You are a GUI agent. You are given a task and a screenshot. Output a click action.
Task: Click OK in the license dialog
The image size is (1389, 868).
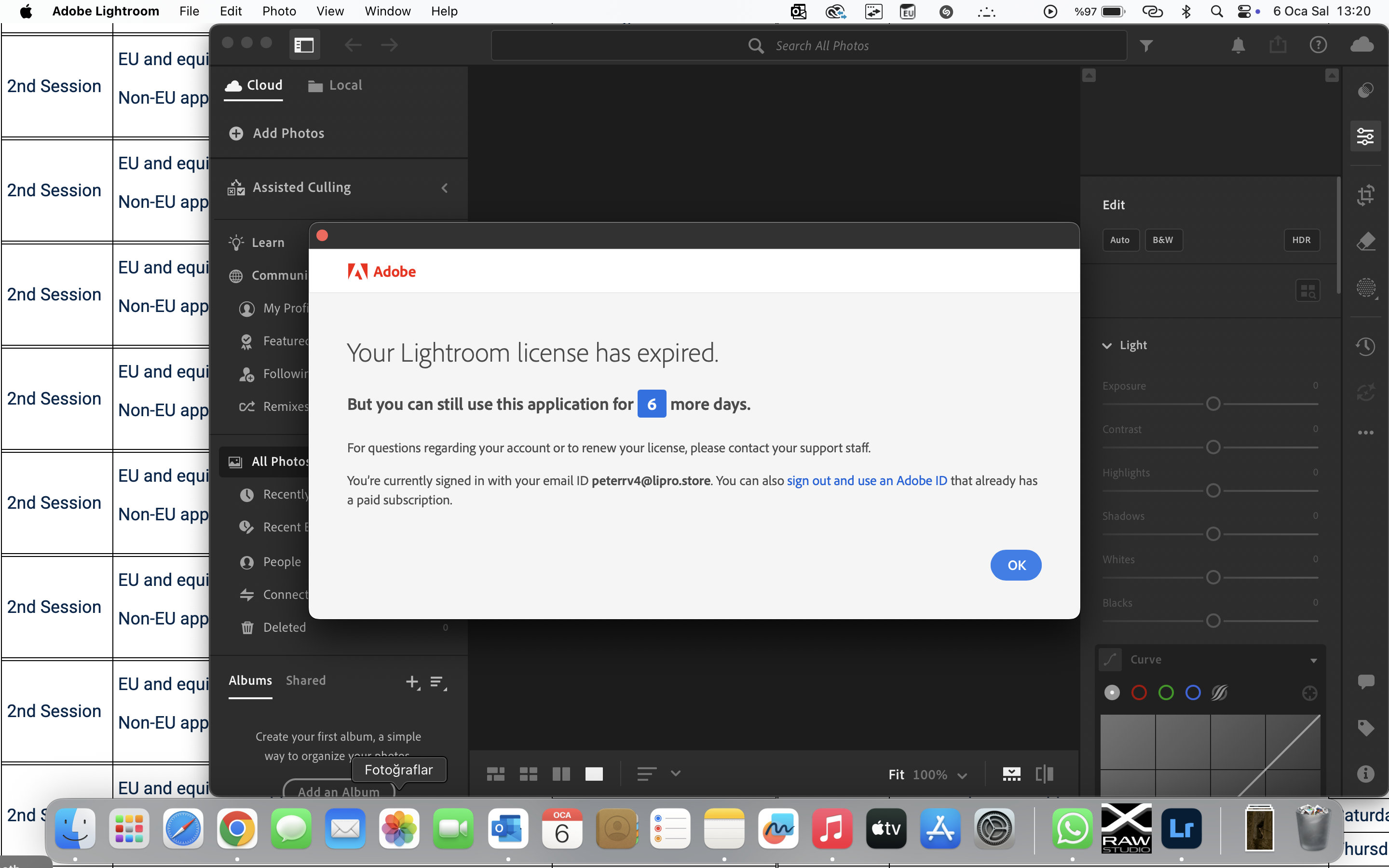point(1016,566)
